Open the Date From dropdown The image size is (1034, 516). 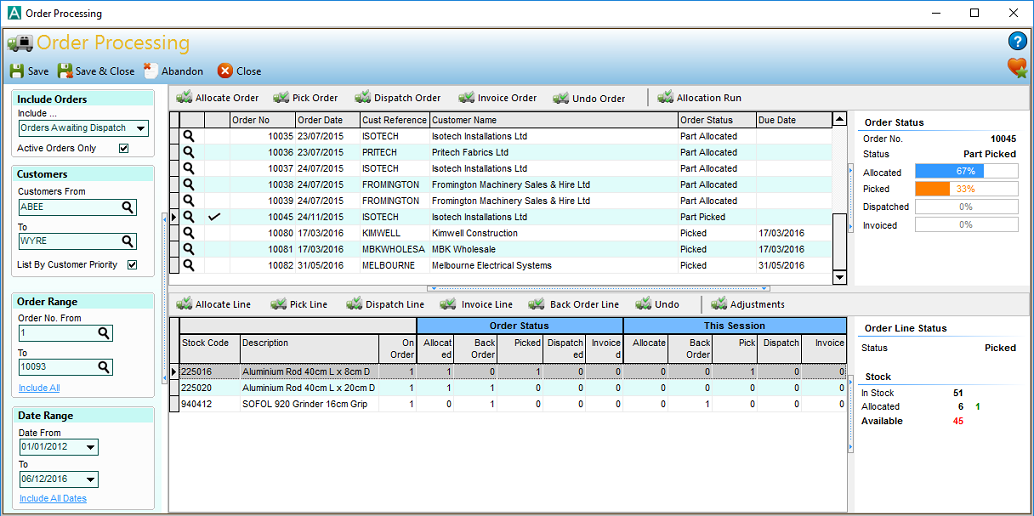tap(91, 447)
